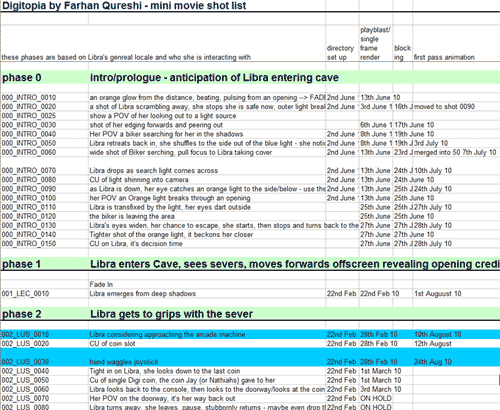Click shot ID 000_INTRO_0060
Viewport: 500px width, 410px height.
point(29,152)
